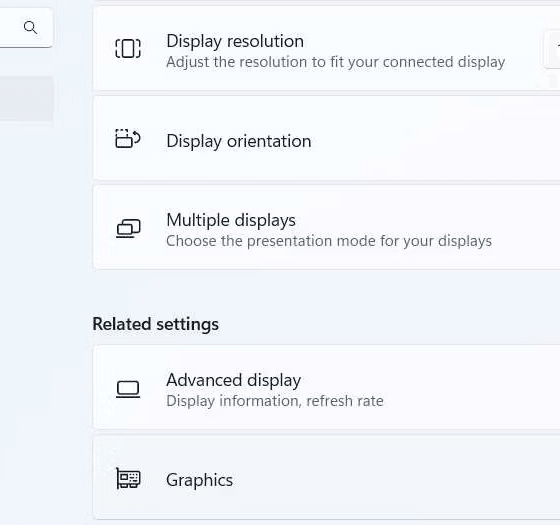Click the magnifying glass search icon
The image size is (560, 525).
[x=30, y=28]
